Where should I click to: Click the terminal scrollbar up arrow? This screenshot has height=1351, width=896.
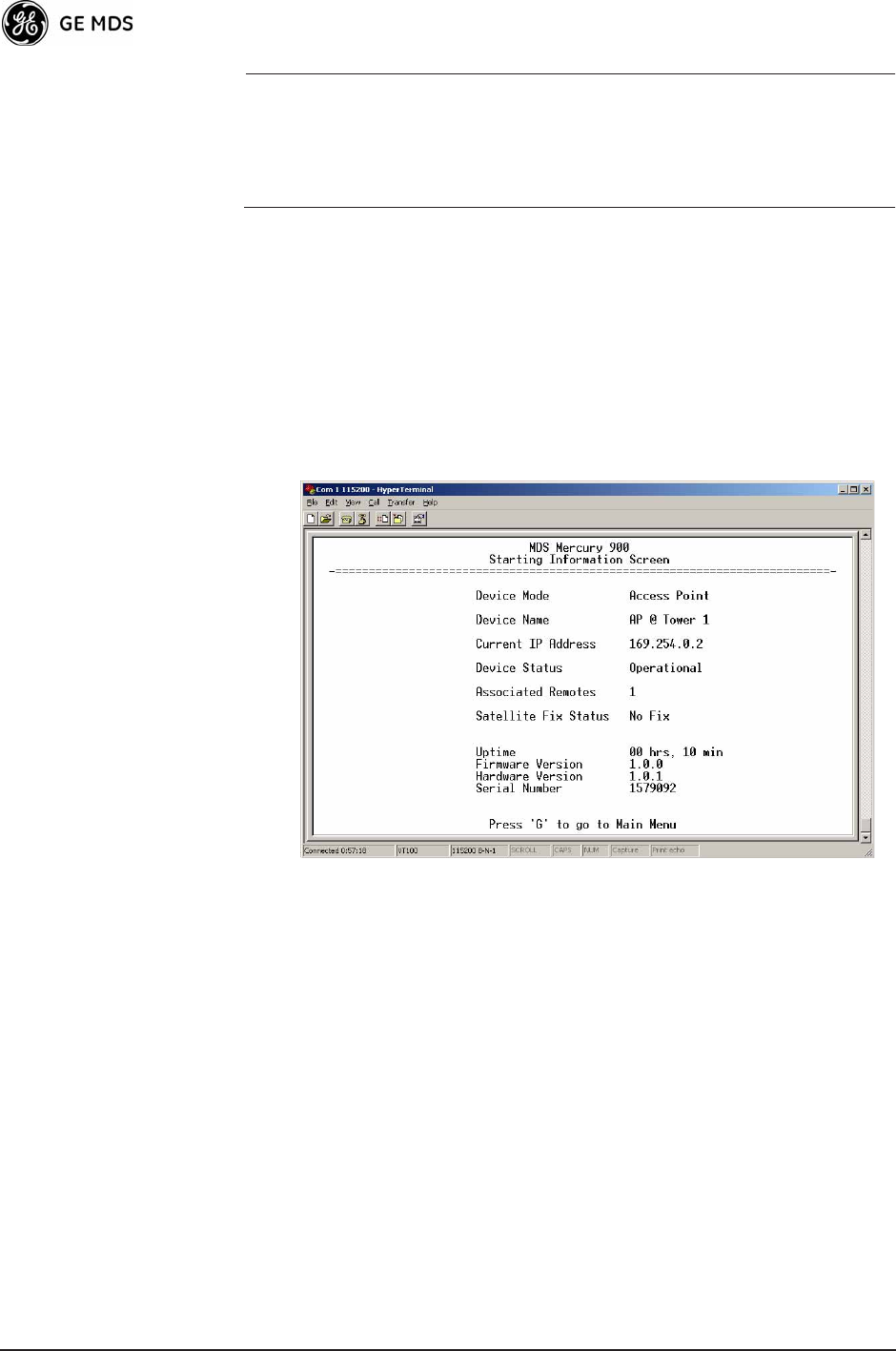865,534
